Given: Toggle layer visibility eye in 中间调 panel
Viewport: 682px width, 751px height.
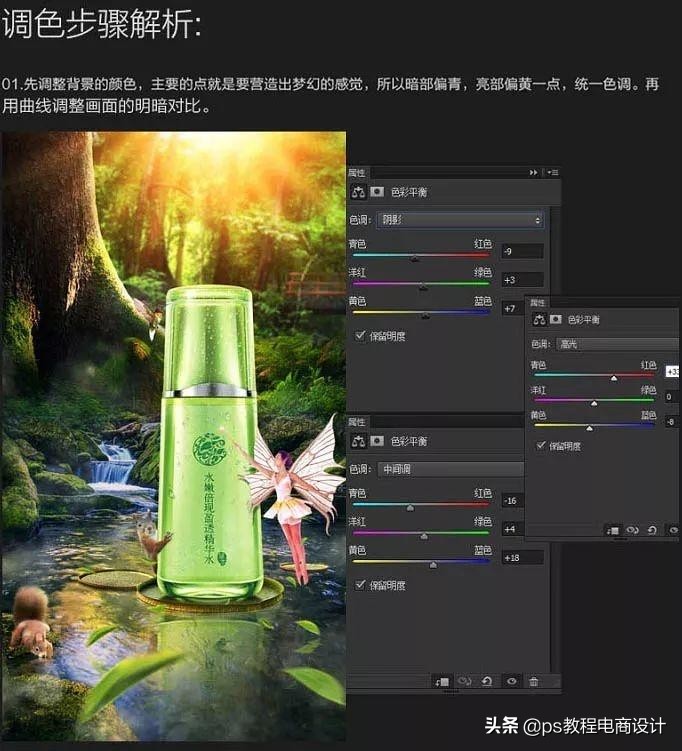Looking at the screenshot, I should point(512,681).
